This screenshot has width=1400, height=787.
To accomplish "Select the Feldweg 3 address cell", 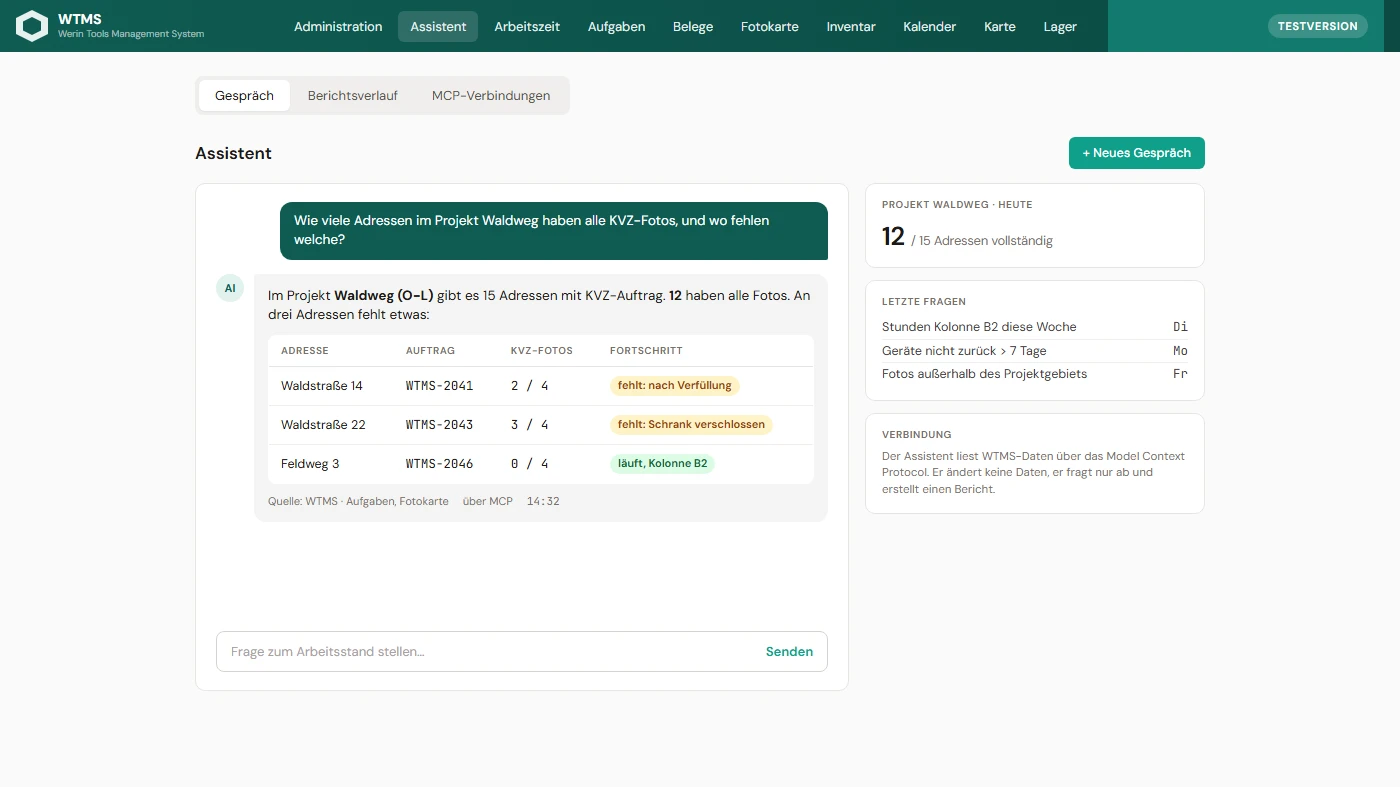I will (x=310, y=464).
